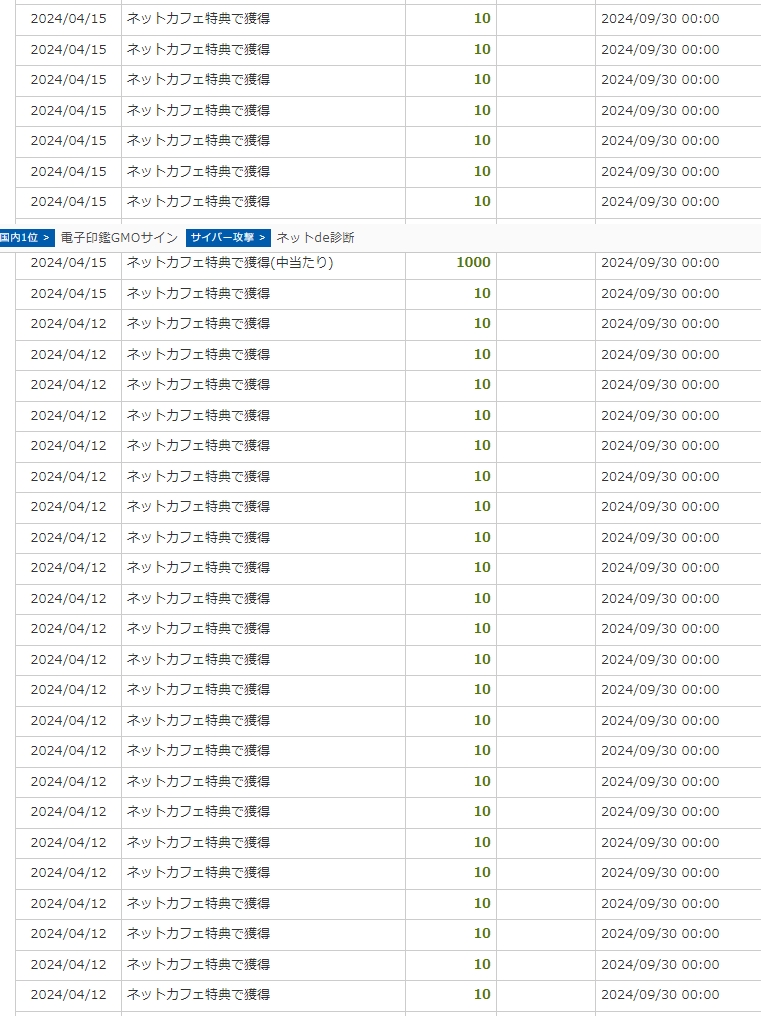Click the points value in the bottommost row
The image size is (761, 1016).
(x=482, y=994)
